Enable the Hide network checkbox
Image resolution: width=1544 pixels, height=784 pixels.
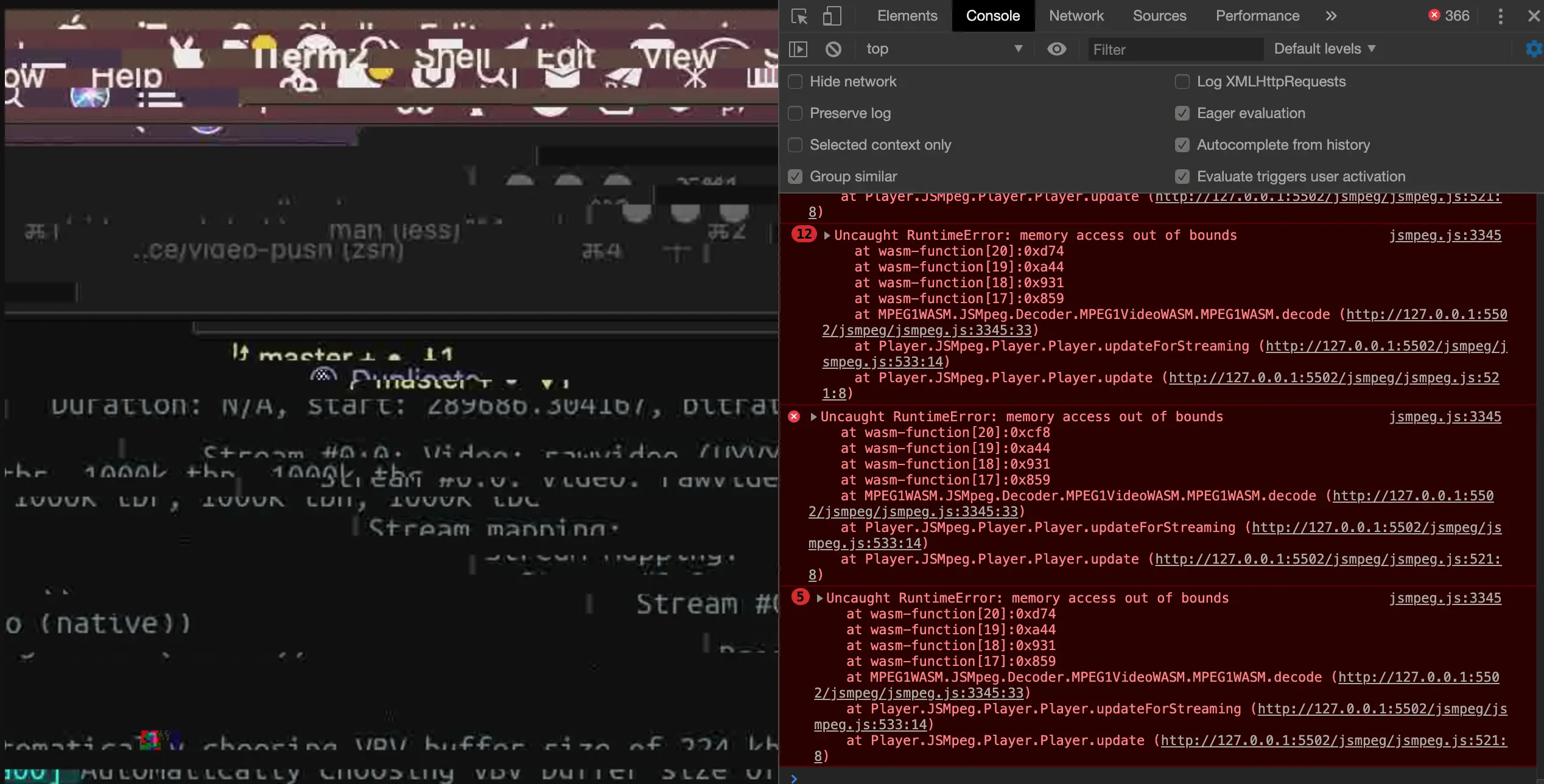(x=795, y=82)
